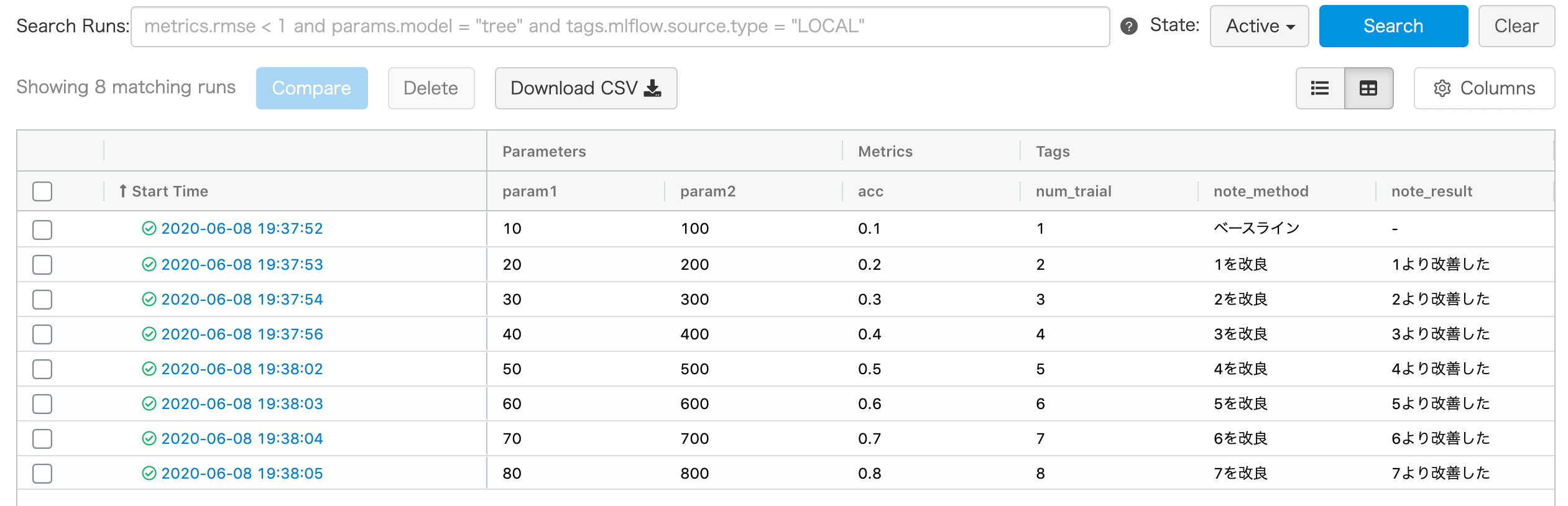Open run 2020-06-08 19:38:05
The image size is (1568, 506).
tap(242, 473)
